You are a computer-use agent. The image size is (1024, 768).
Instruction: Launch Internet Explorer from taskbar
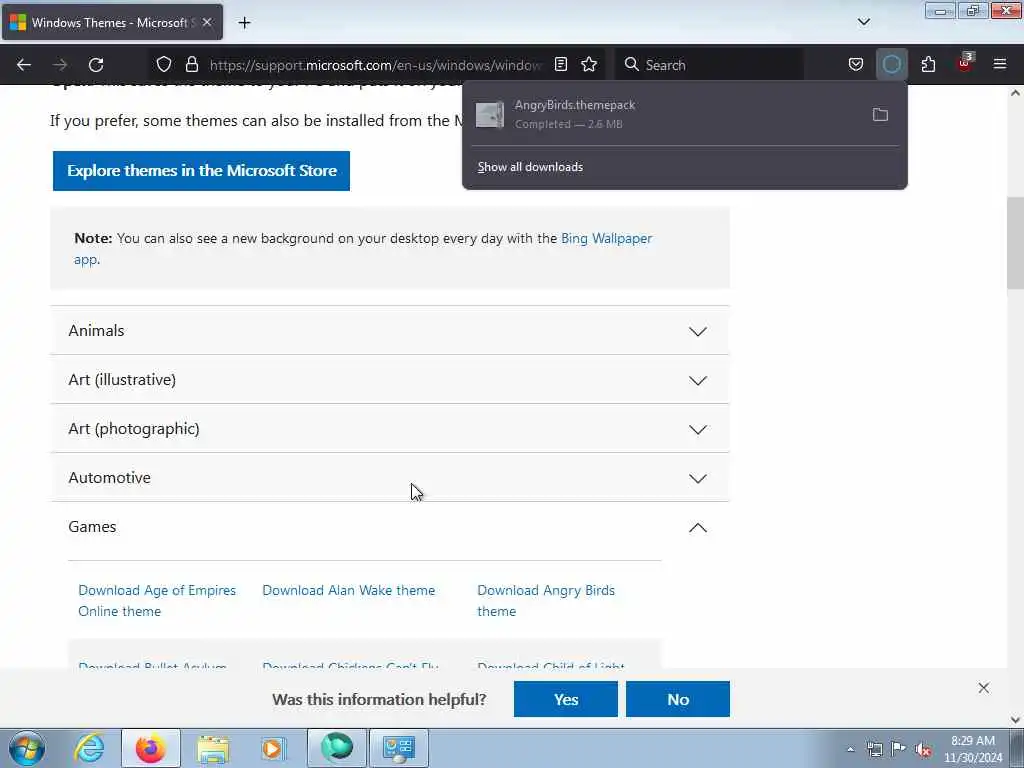[x=89, y=748]
